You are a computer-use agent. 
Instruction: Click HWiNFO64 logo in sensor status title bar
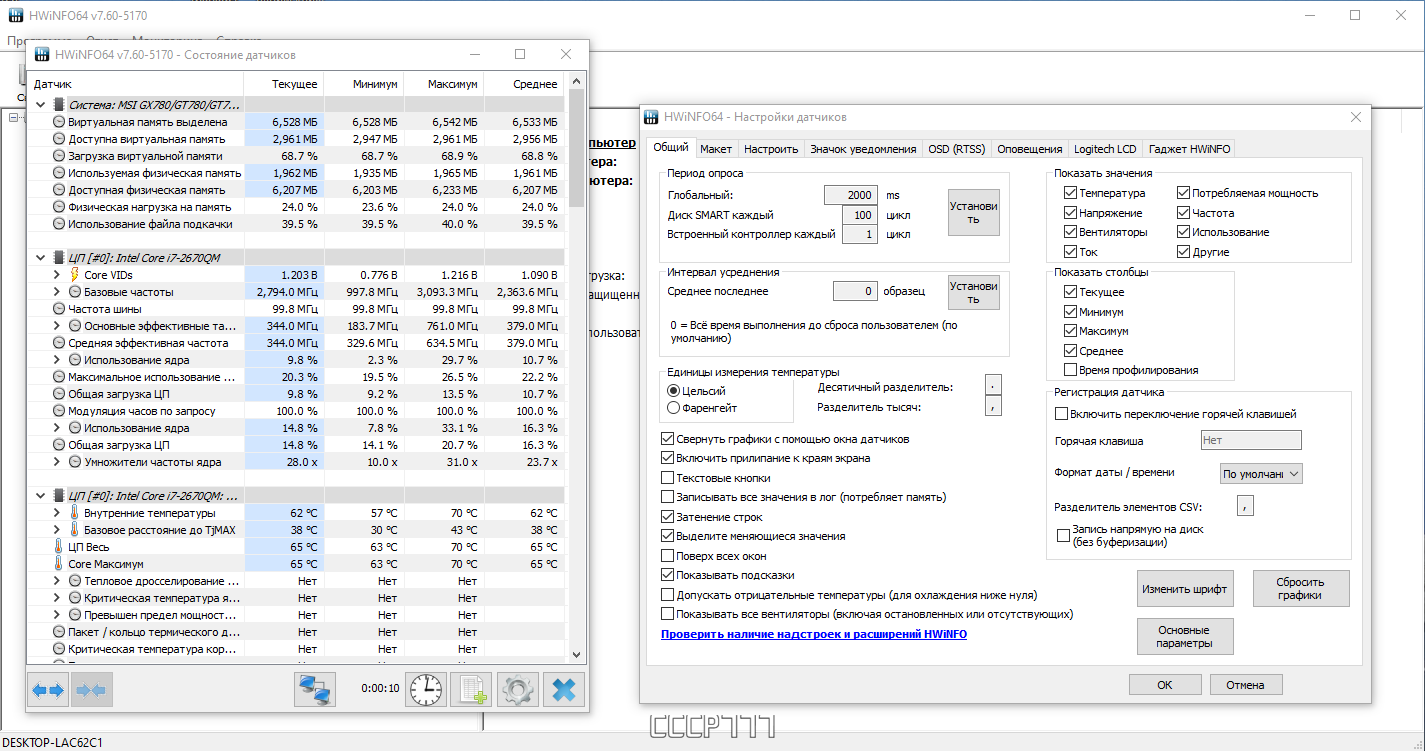point(43,54)
